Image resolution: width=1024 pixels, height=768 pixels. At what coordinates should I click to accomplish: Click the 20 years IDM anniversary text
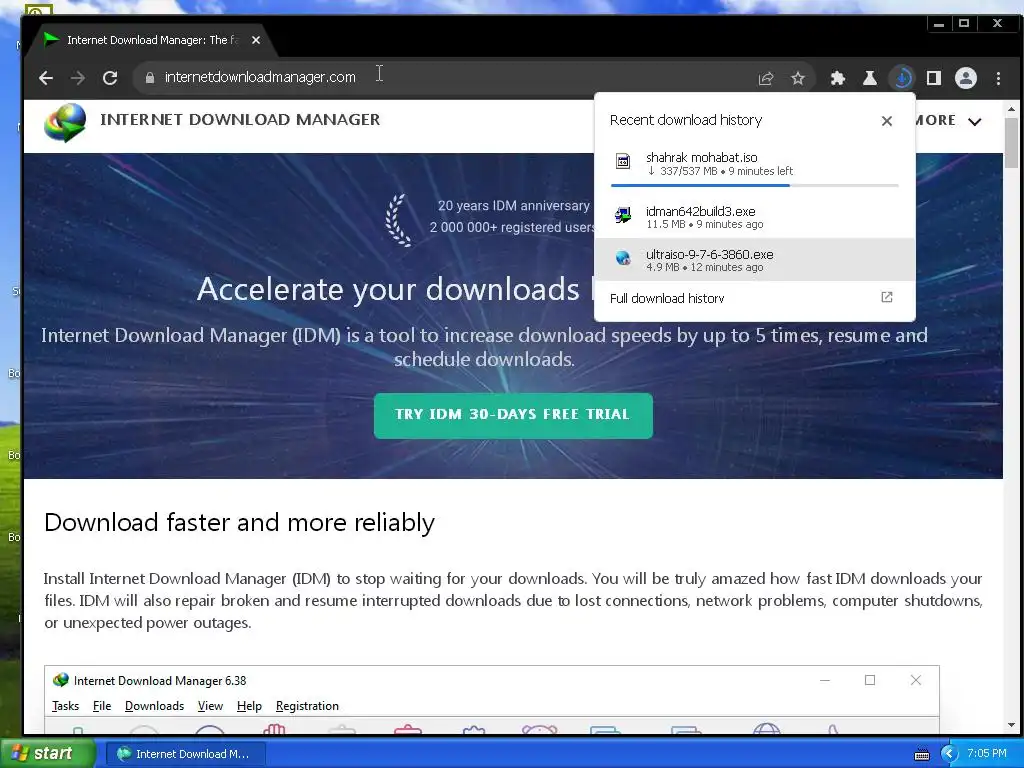[x=513, y=206]
